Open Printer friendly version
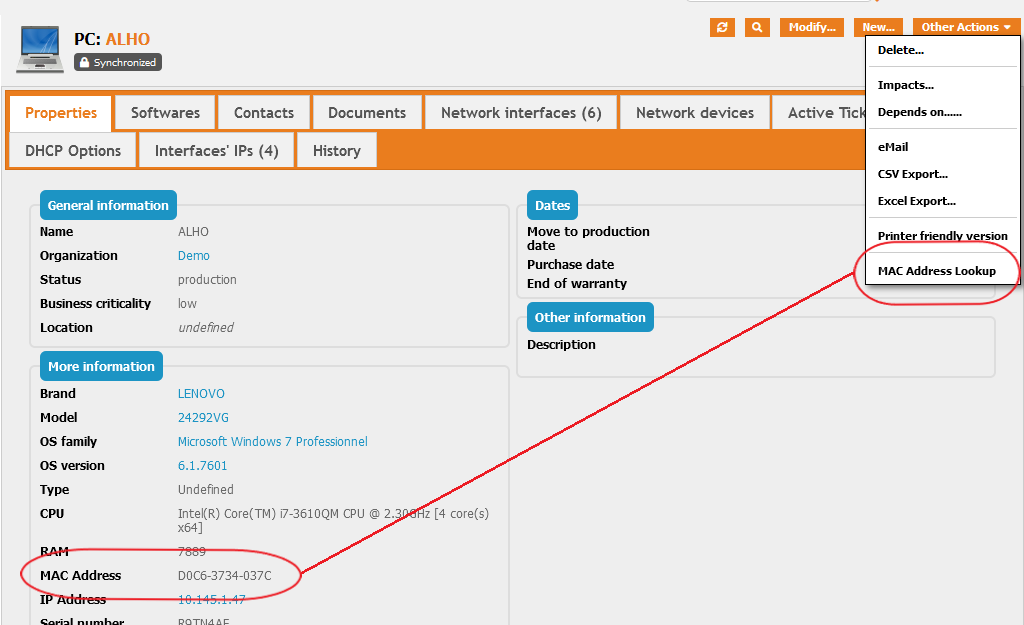This screenshot has width=1024, height=625. 942,236
